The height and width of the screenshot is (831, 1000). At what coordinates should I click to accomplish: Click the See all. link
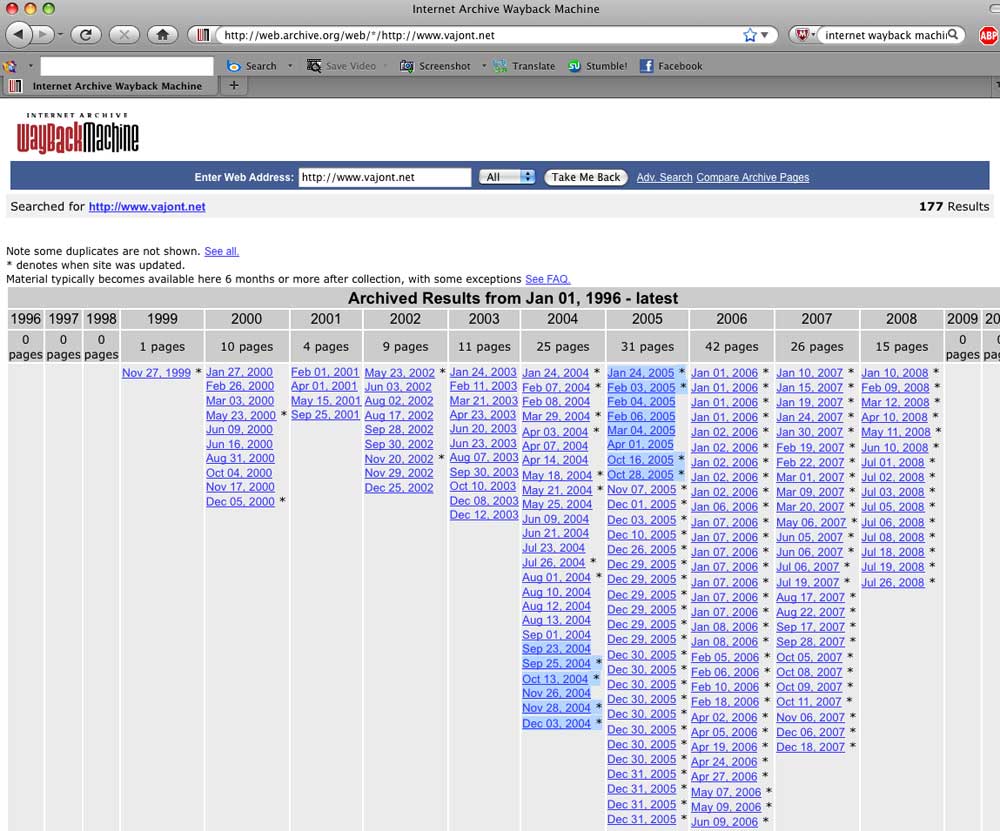click(x=221, y=251)
